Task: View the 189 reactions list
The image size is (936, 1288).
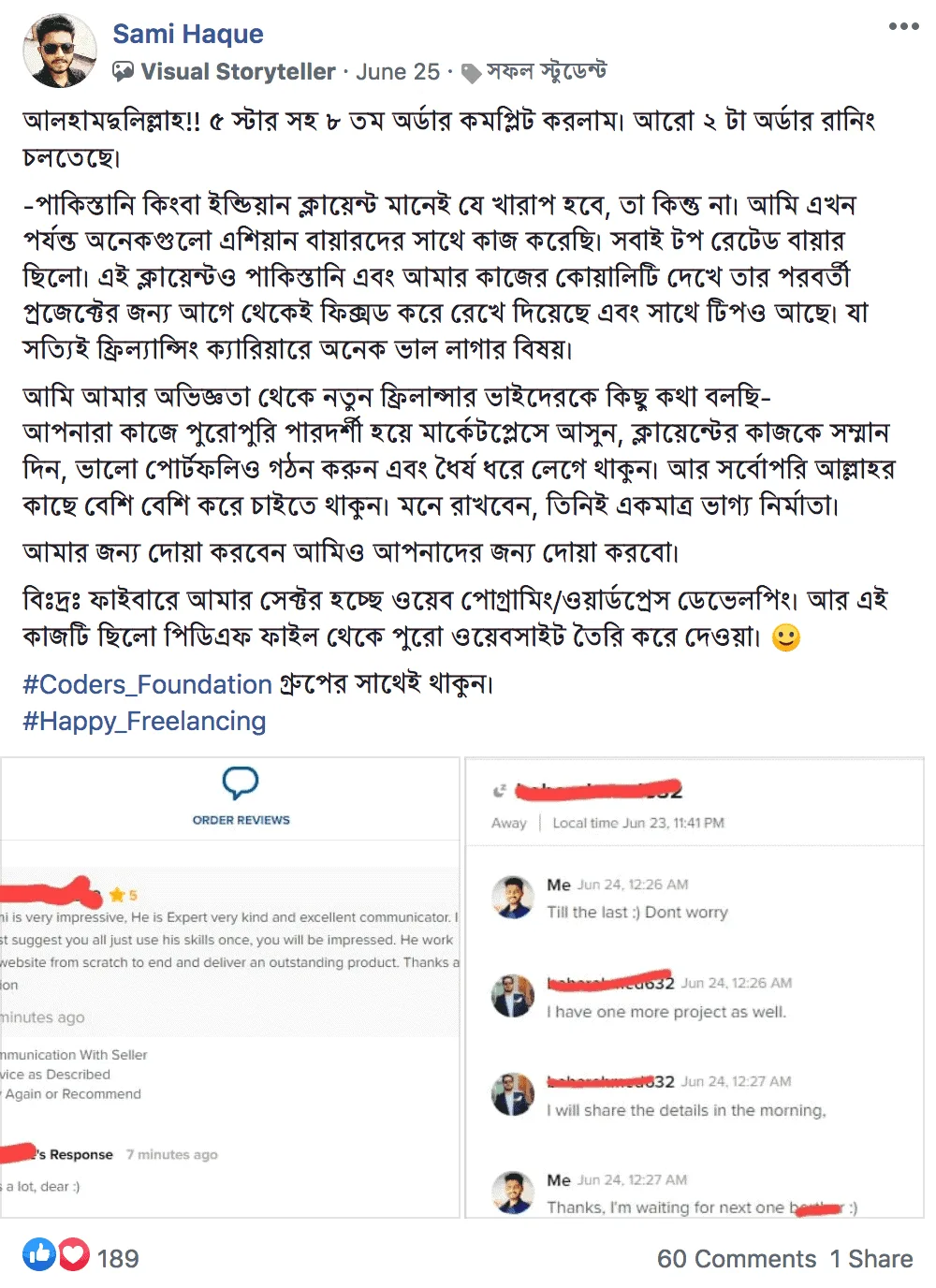Action: (118, 1258)
